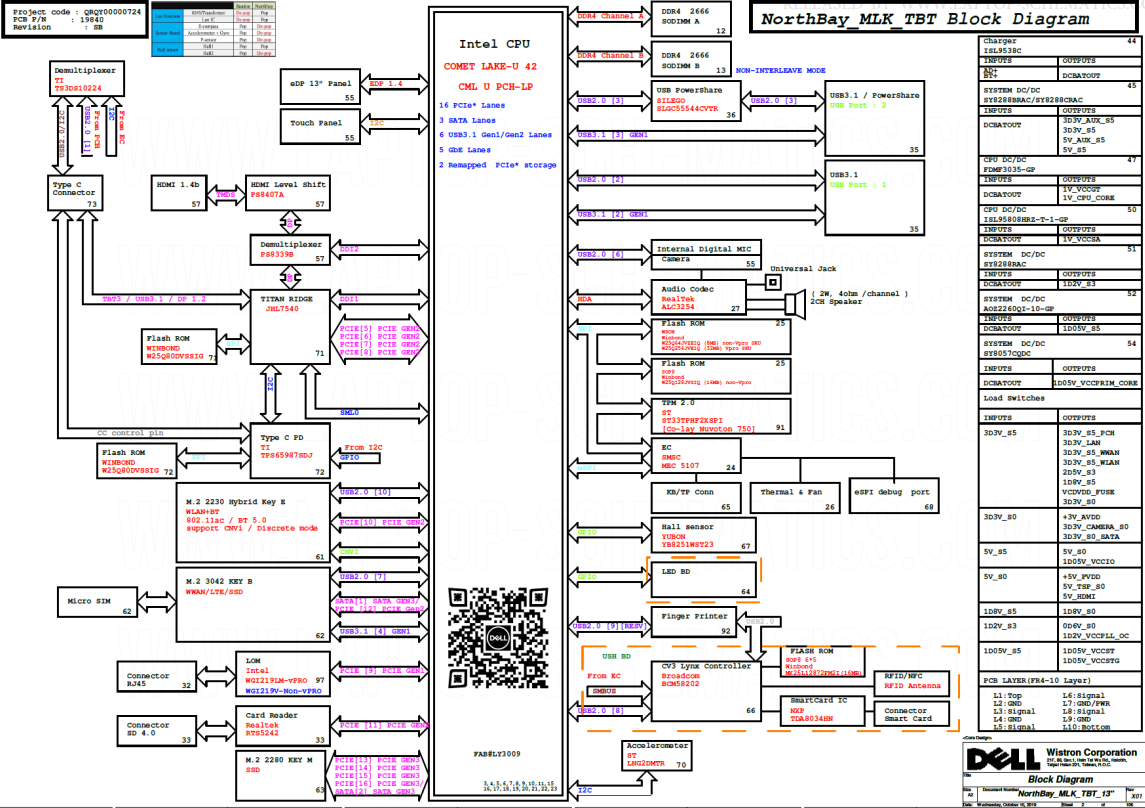Click the HDMI Level Shift PS8407A block
This screenshot has width=1145, height=808.
pyautogui.click(x=288, y=193)
